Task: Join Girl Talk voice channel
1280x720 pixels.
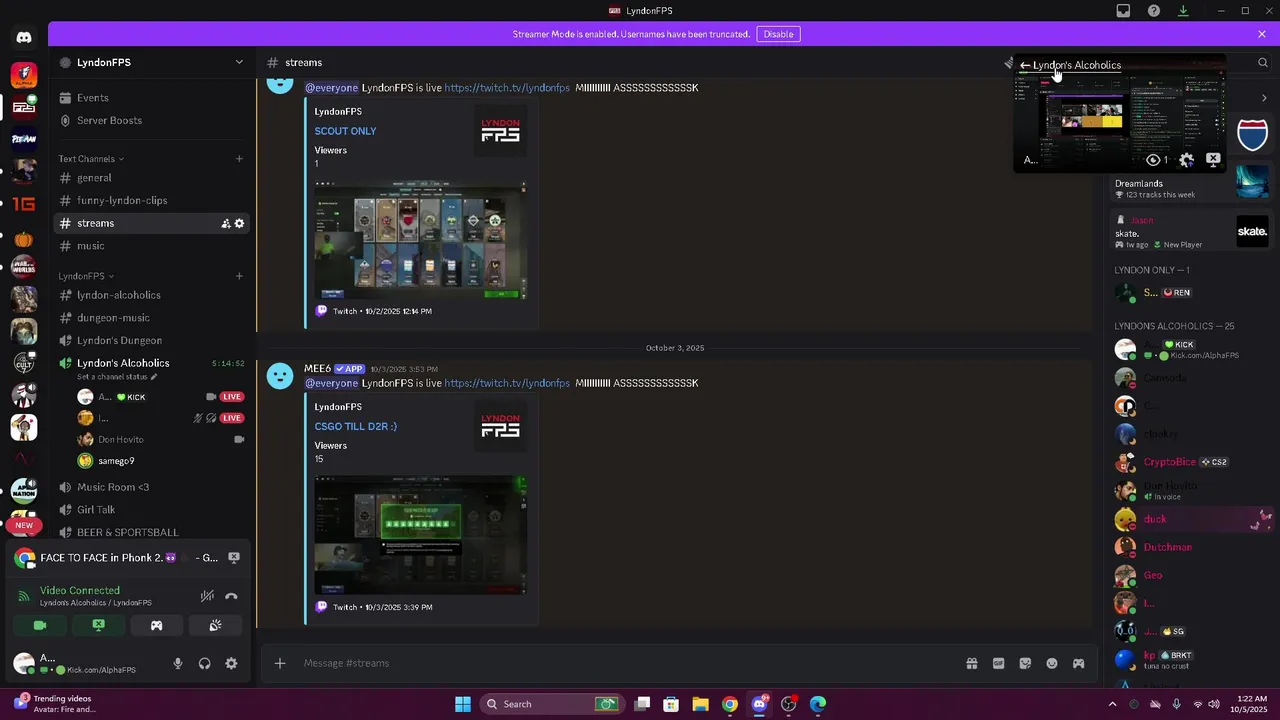Action: 151,509
